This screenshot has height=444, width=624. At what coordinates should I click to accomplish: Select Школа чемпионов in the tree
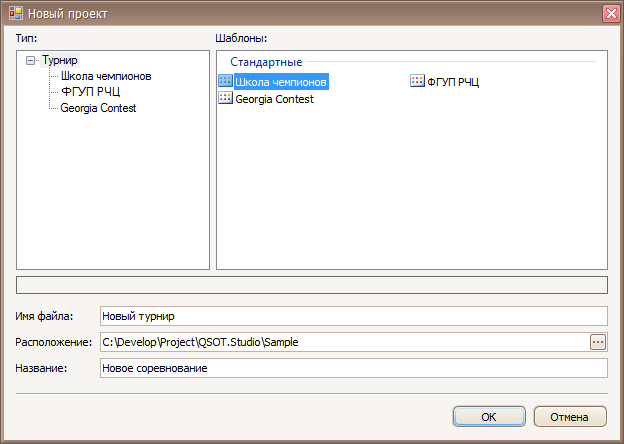(x=106, y=76)
